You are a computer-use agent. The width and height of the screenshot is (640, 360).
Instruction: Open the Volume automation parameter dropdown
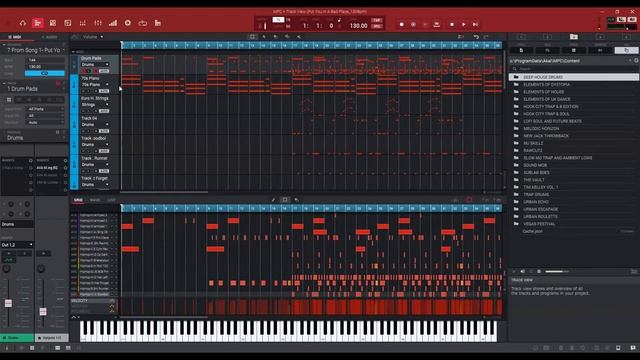click(93, 37)
